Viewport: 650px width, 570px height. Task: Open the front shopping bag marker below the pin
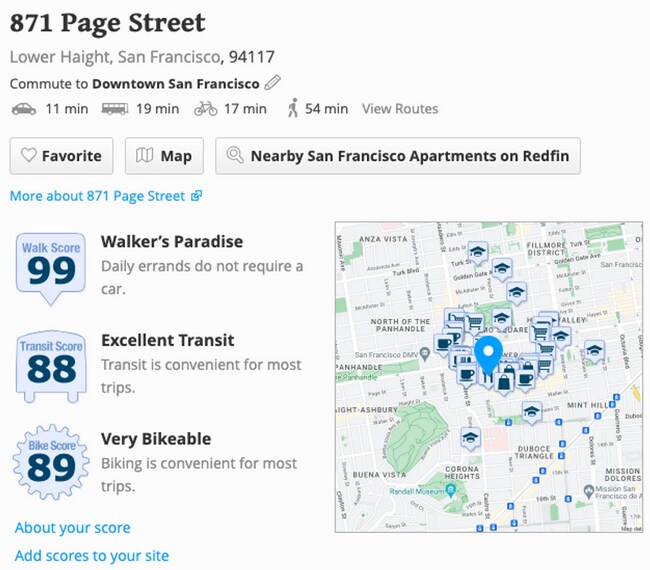click(x=503, y=383)
